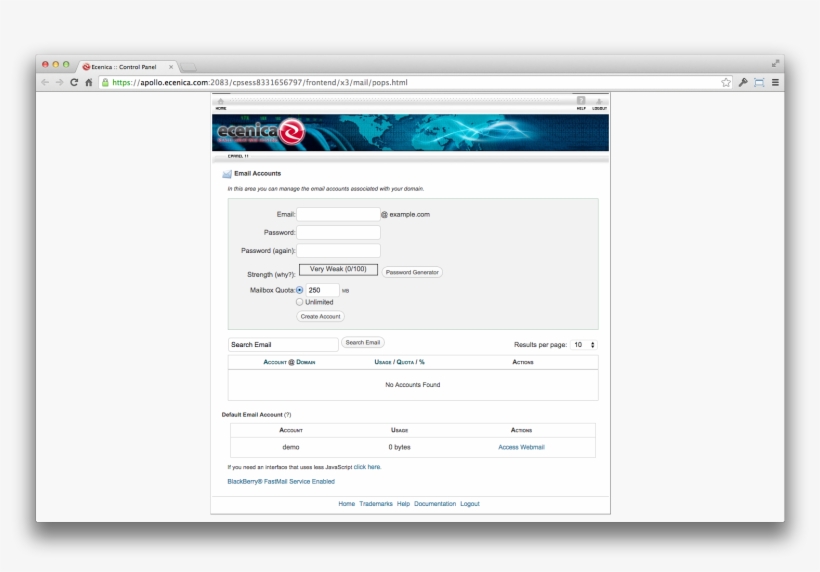
Task: Click the footer Trademarks link
Action: (375, 504)
